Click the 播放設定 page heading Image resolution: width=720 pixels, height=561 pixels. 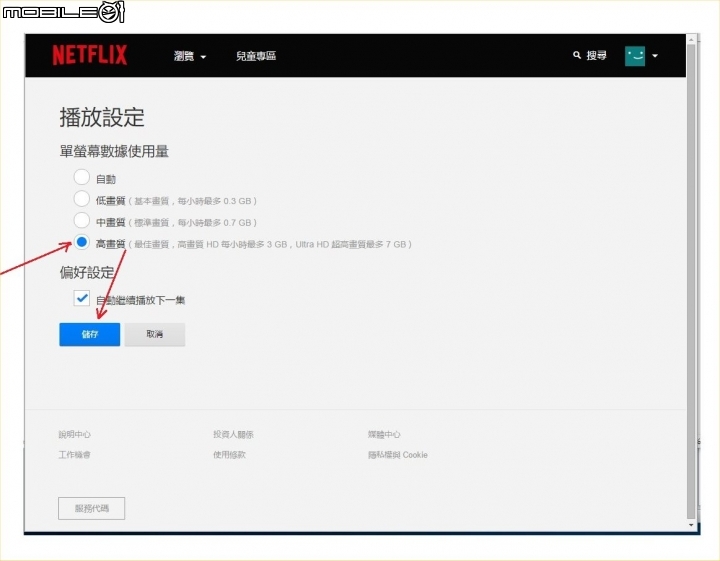[102, 118]
